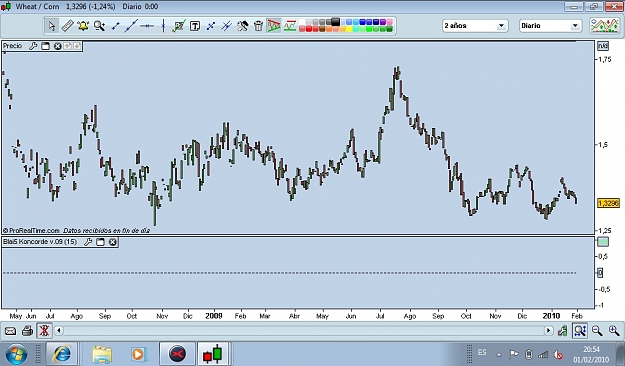The height and width of the screenshot is (366, 625).
Task: Click the Wheat / Corn title text
Action: point(37,7)
